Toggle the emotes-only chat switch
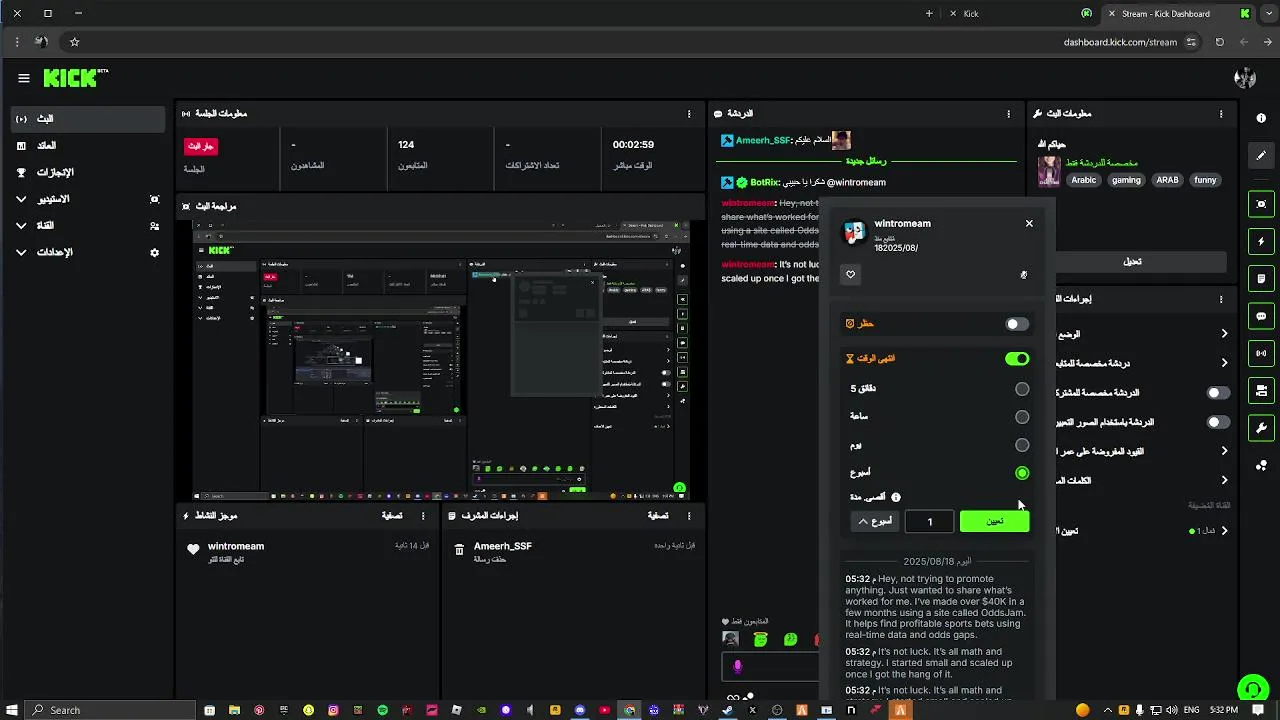Image resolution: width=1280 pixels, height=720 pixels. pos(1218,422)
